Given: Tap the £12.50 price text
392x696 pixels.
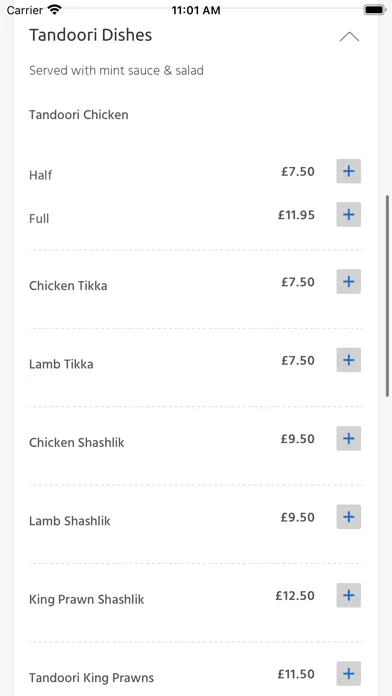Looking at the screenshot, I should (x=295, y=596).
